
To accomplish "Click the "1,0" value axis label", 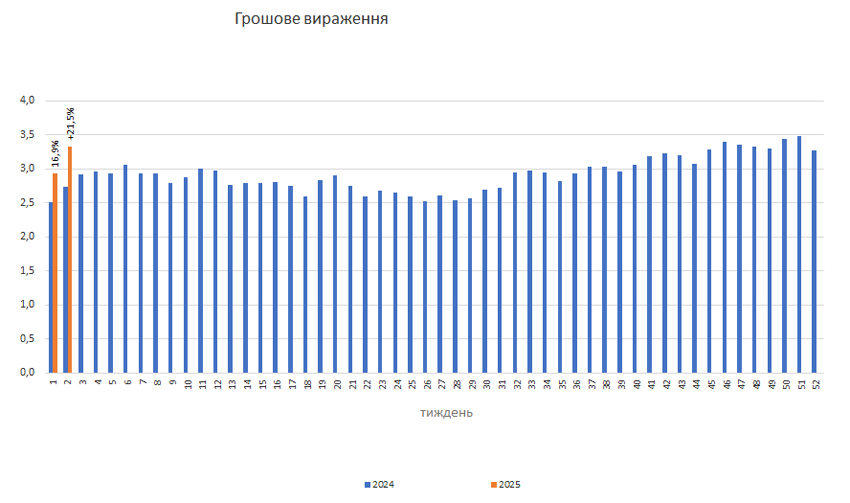I will (27, 305).
